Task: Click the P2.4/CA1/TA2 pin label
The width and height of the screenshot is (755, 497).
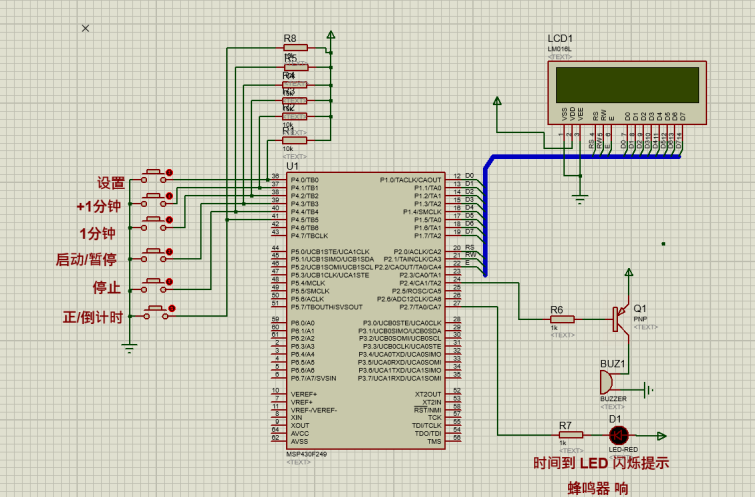Action: tap(420, 283)
